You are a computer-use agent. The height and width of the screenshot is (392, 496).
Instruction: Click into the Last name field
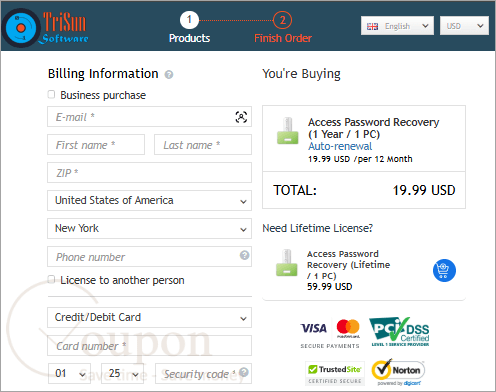[x=203, y=145]
